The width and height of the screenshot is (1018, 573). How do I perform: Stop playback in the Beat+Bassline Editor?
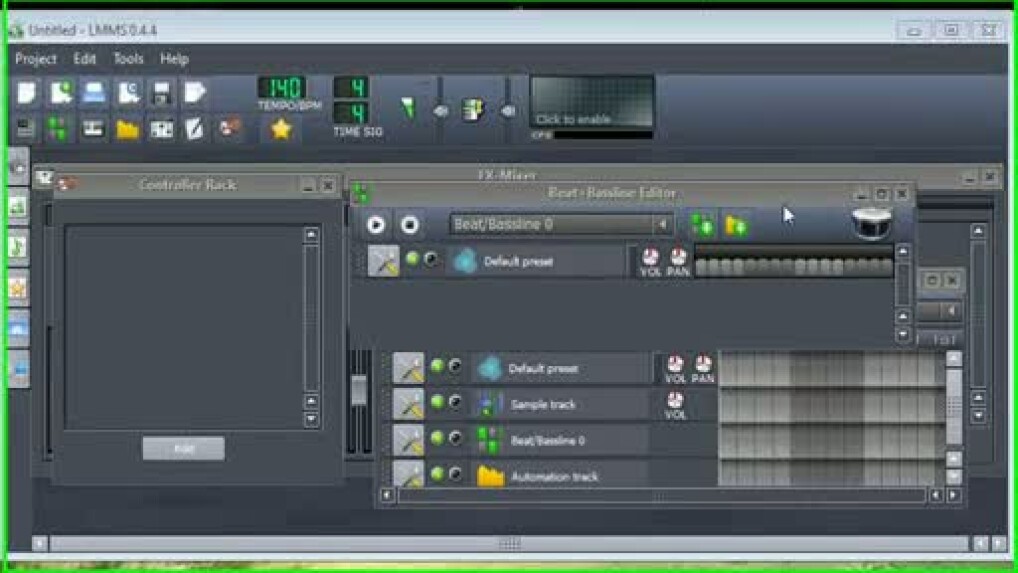coord(410,225)
